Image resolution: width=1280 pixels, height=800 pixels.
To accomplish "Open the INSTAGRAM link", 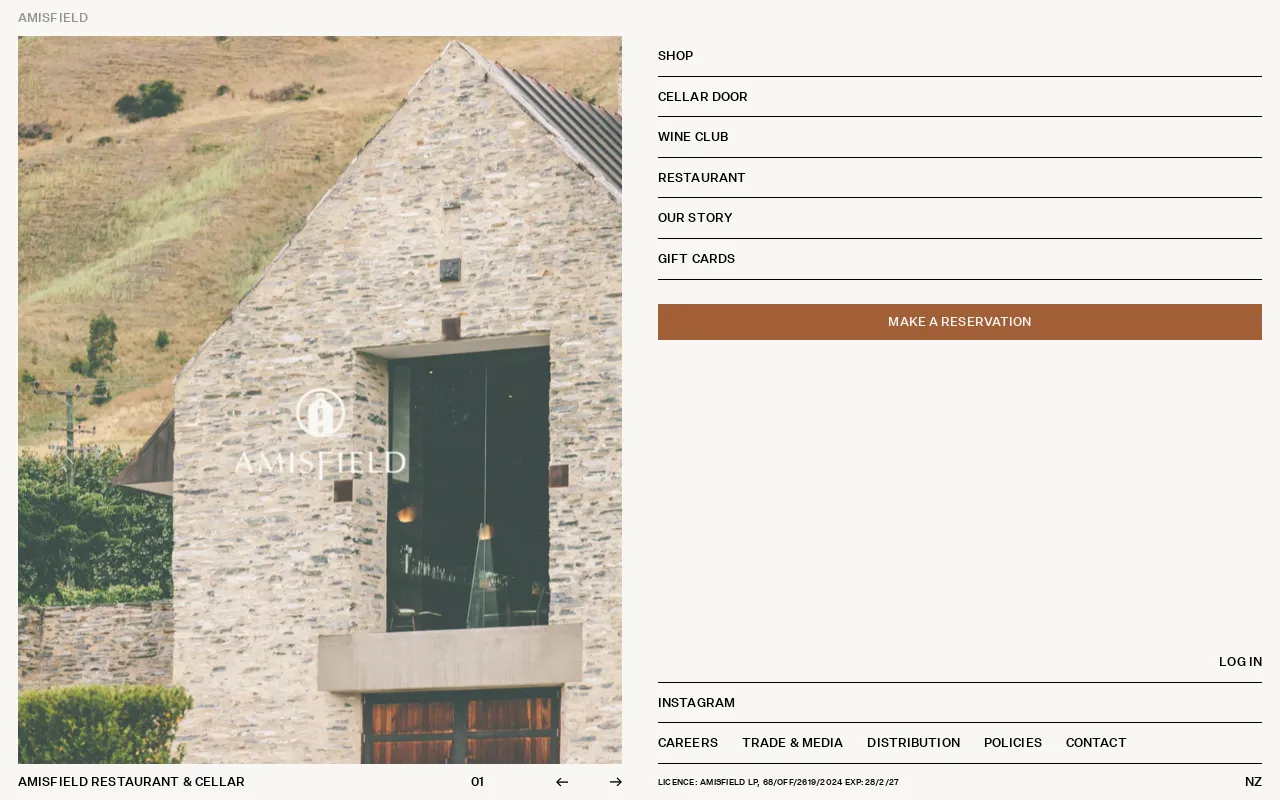I will coord(696,702).
